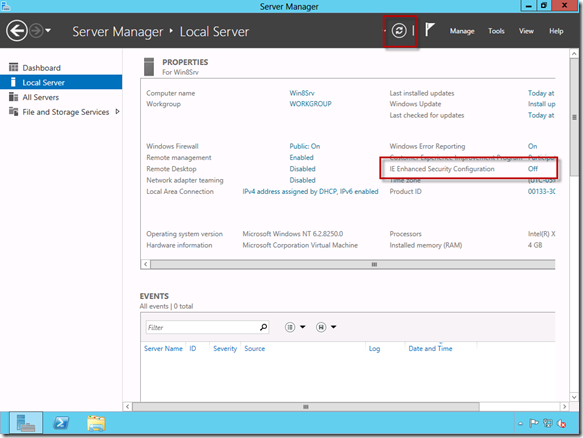Viewport: 583px width, 438px height.
Task: Click the back navigation arrow
Action: [16, 31]
